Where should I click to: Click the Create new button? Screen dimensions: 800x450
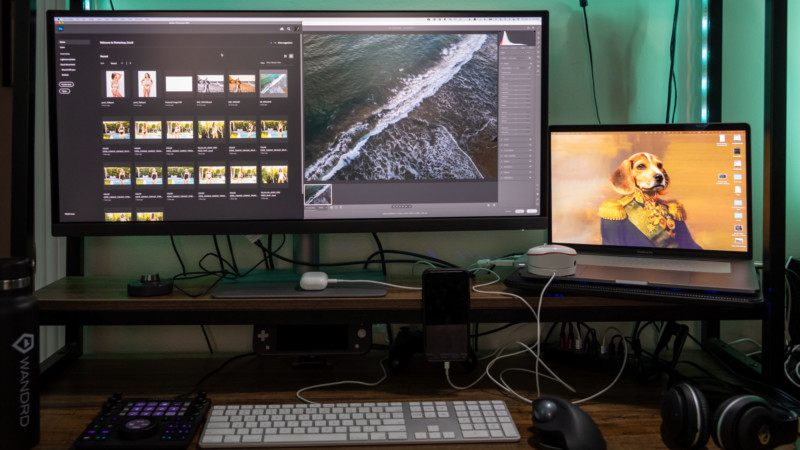(x=66, y=84)
